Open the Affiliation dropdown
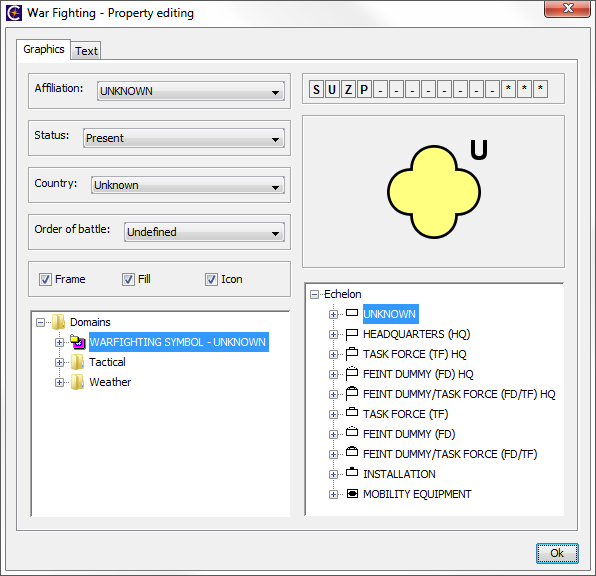The height and width of the screenshot is (576, 596). [x=190, y=91]
